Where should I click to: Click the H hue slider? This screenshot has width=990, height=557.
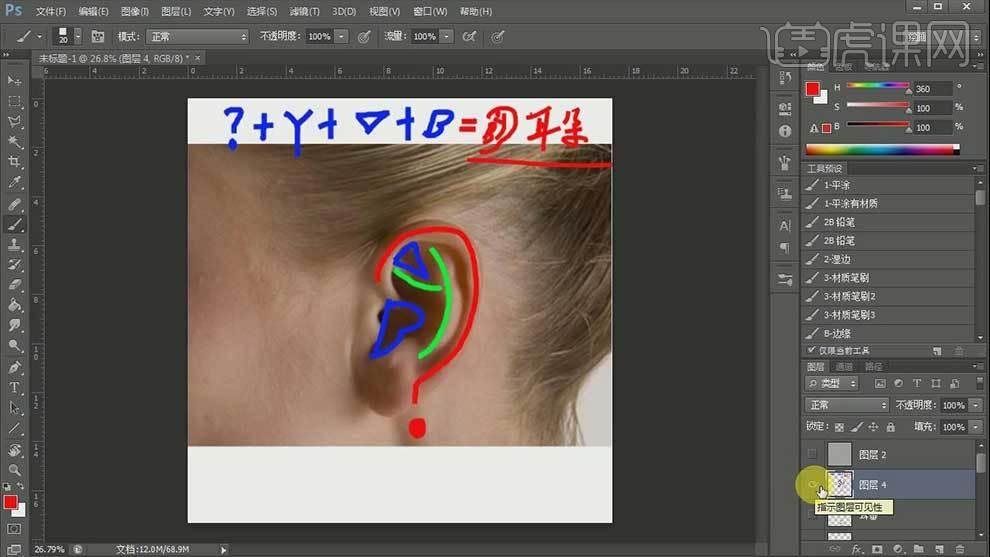pyautogui.click(x=878, y=87)
